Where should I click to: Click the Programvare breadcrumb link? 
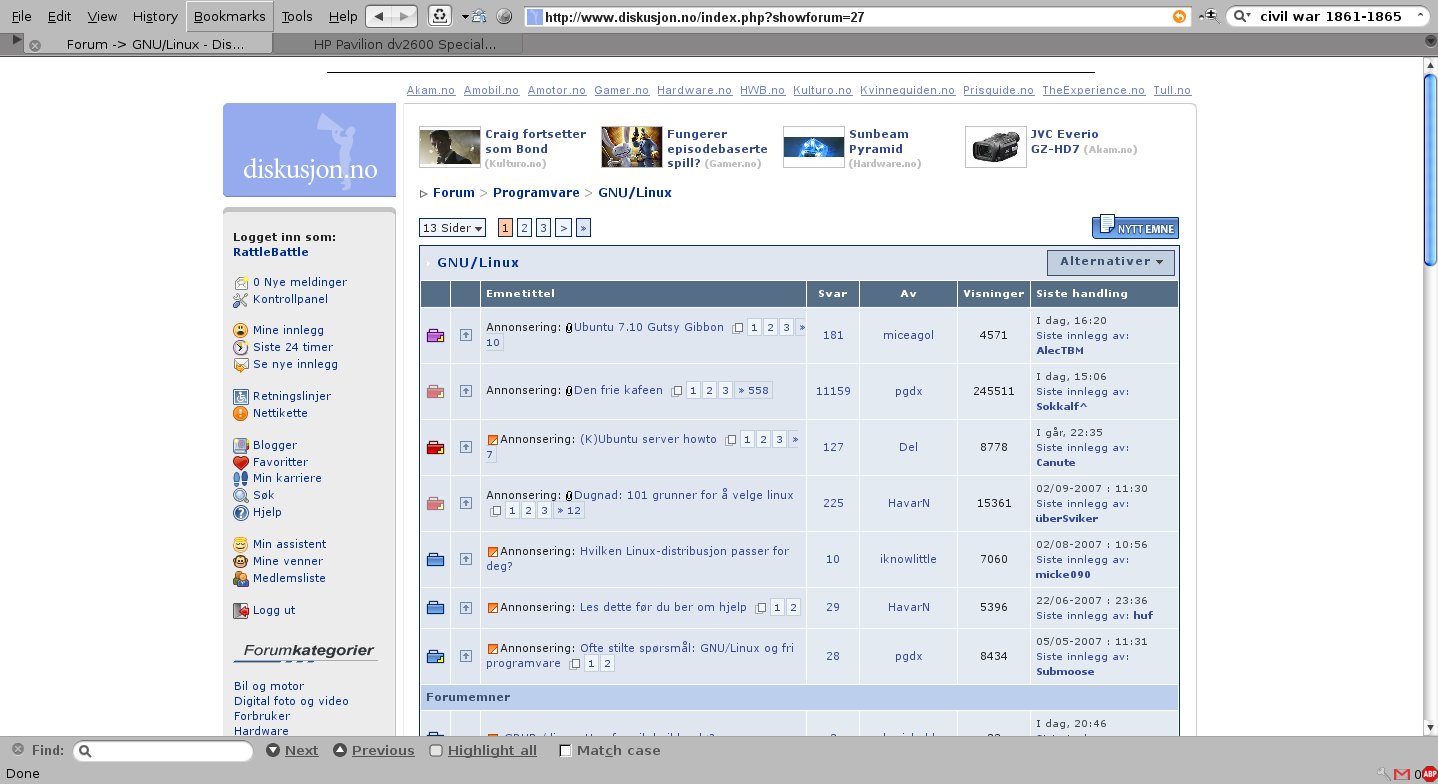click(x=535, y=192)
